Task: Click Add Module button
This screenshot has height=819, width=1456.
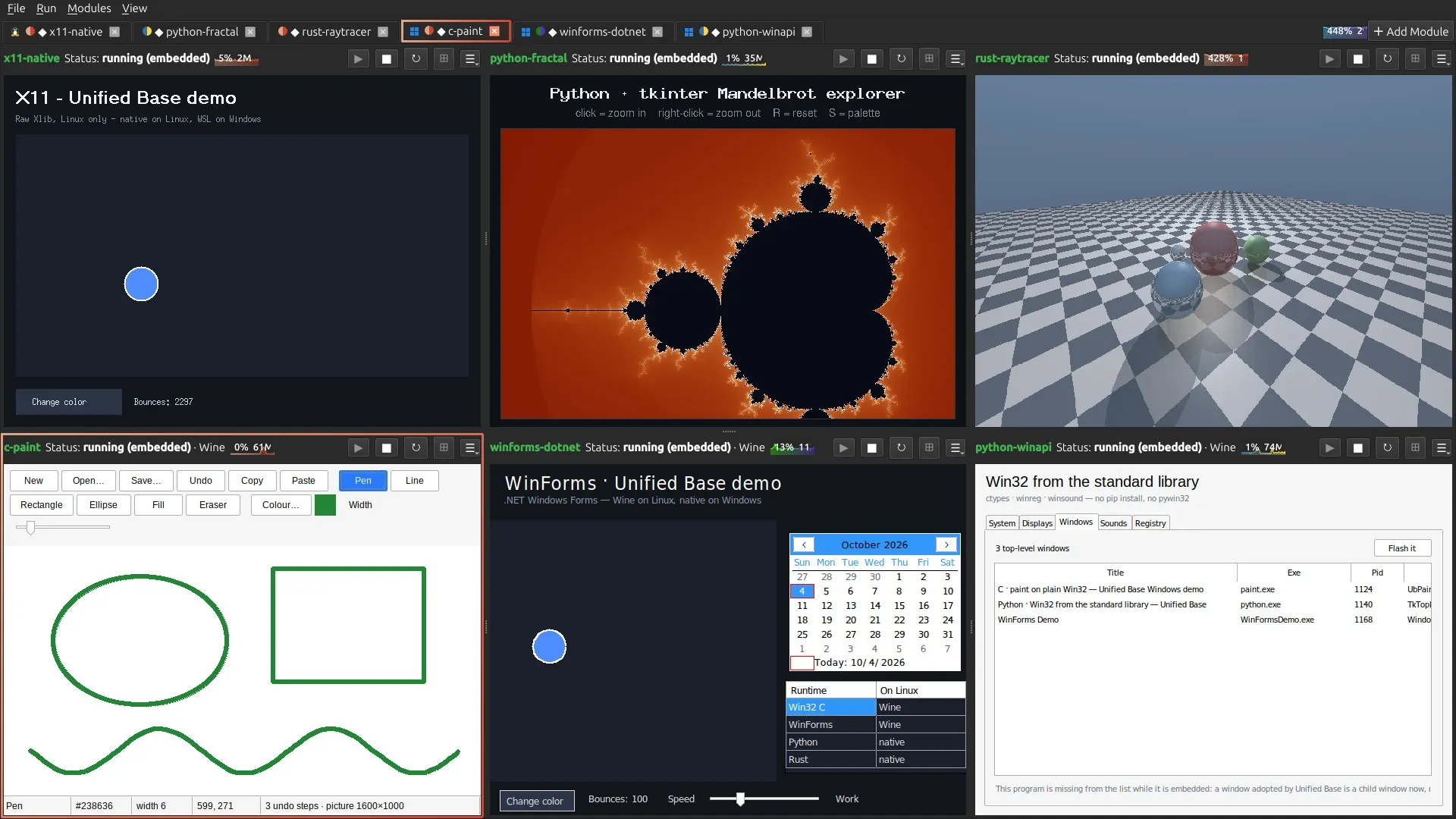Action: pyautogui.click(x=1411, y=32)
